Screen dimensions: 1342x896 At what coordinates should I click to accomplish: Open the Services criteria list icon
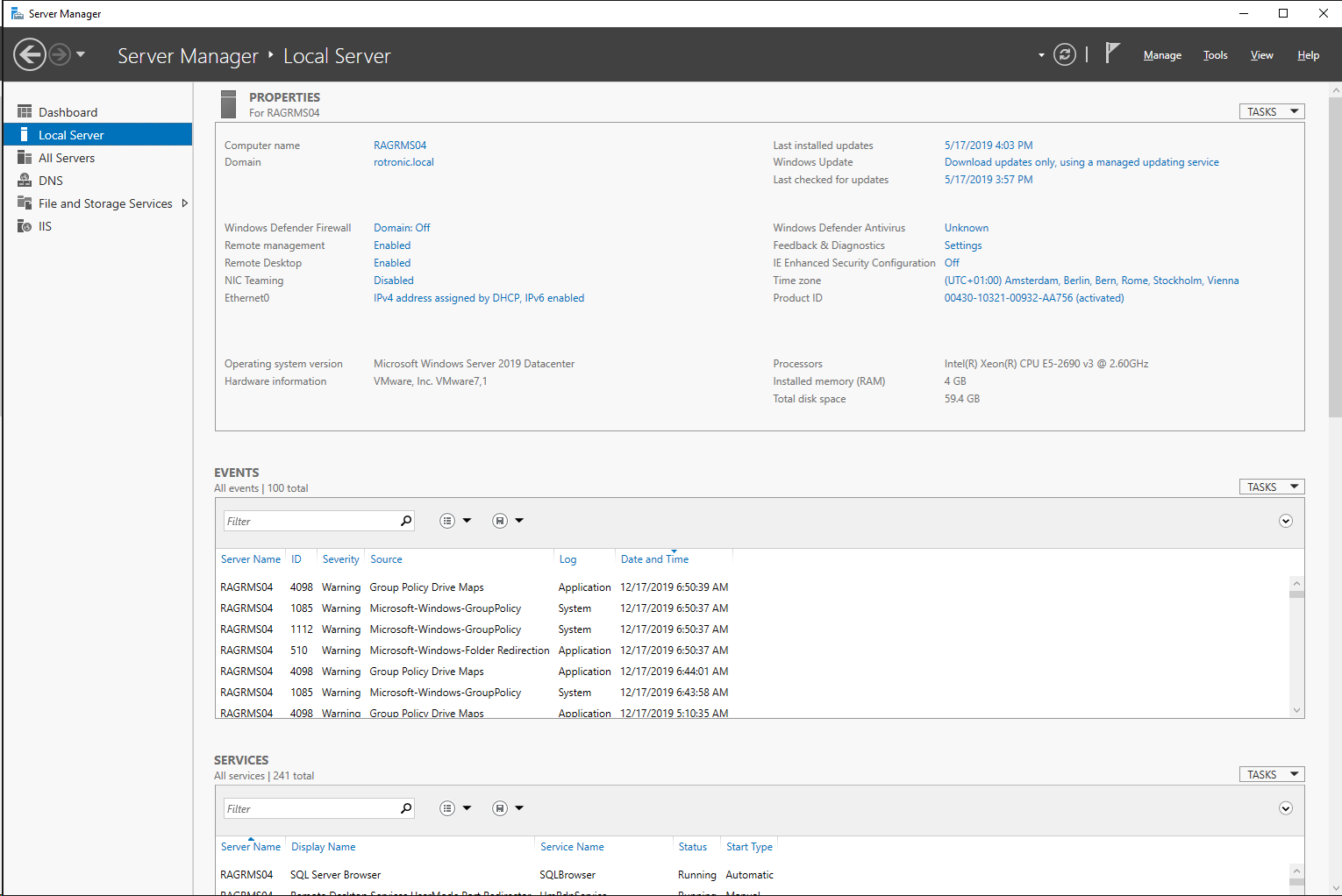click(447, 808)
